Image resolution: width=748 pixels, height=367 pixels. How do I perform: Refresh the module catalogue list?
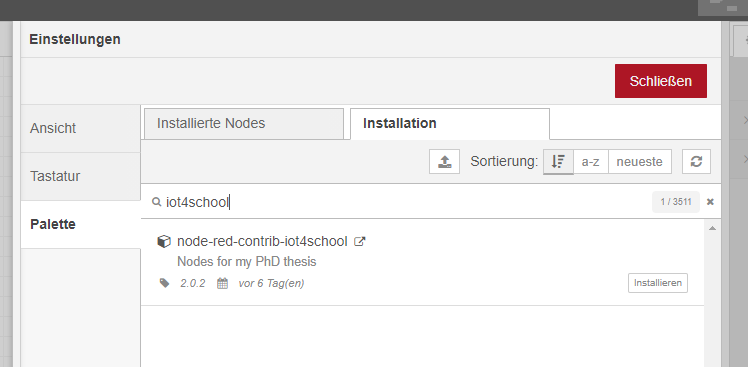pyautogui.click(x=696, y=162)
